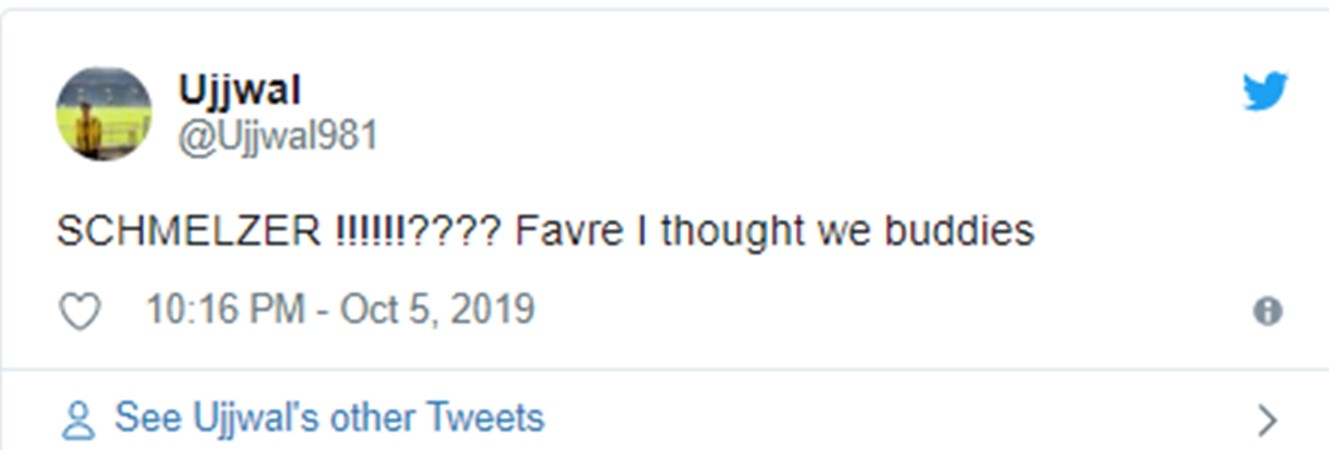Screen dimensions: 1329x450
Task: Open the tweet info circle icon
Action: click(1267, 312)
